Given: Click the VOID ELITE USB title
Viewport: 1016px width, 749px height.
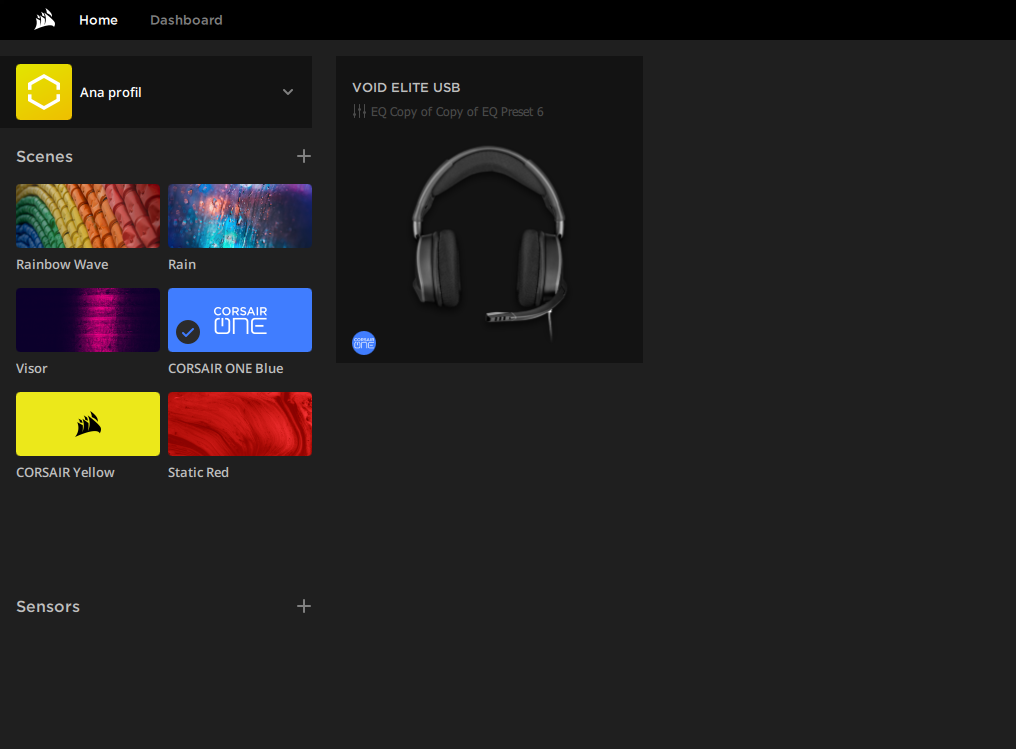Looking at the screenshot, I should 406,87.
